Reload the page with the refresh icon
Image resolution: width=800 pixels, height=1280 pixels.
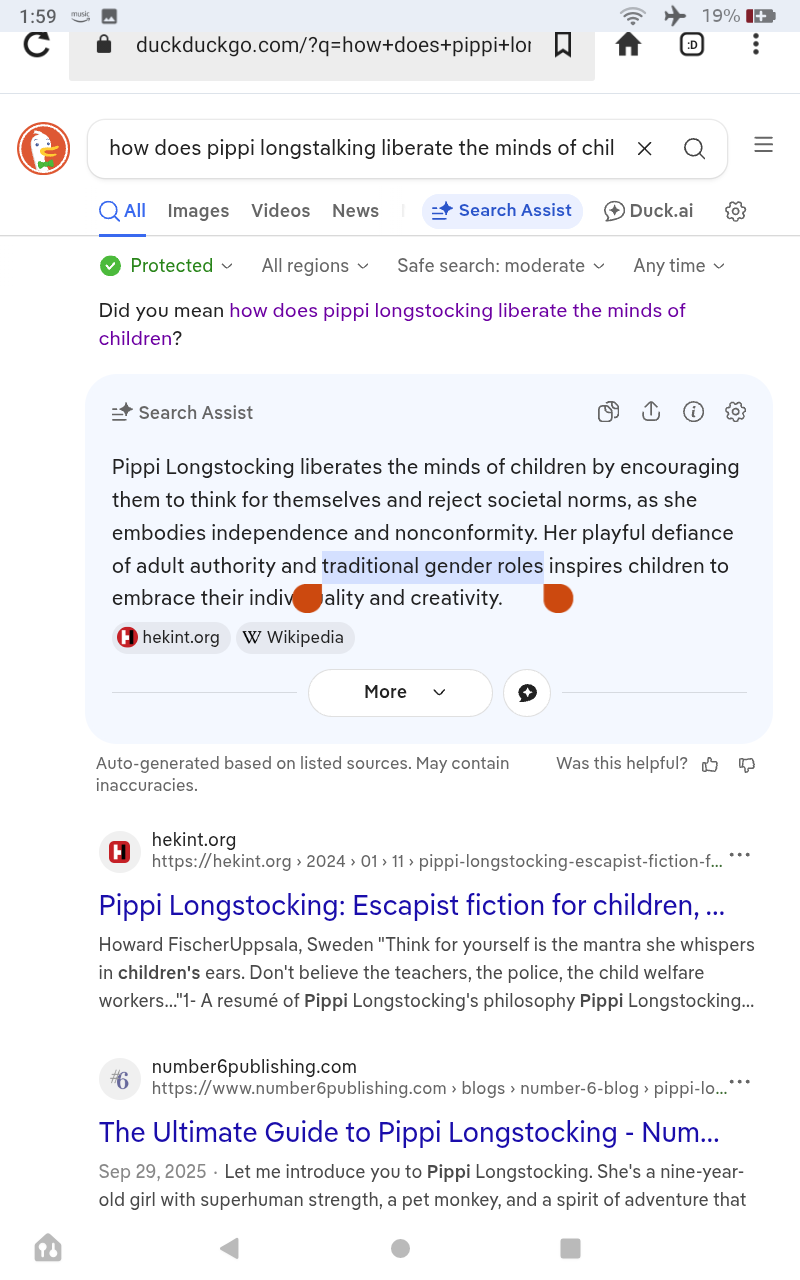(37, 45)
